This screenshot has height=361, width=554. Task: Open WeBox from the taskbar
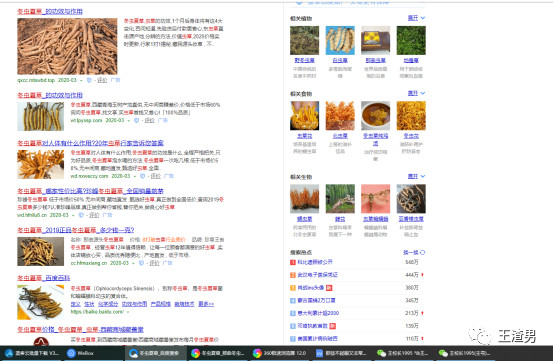[x=81, y=353]
